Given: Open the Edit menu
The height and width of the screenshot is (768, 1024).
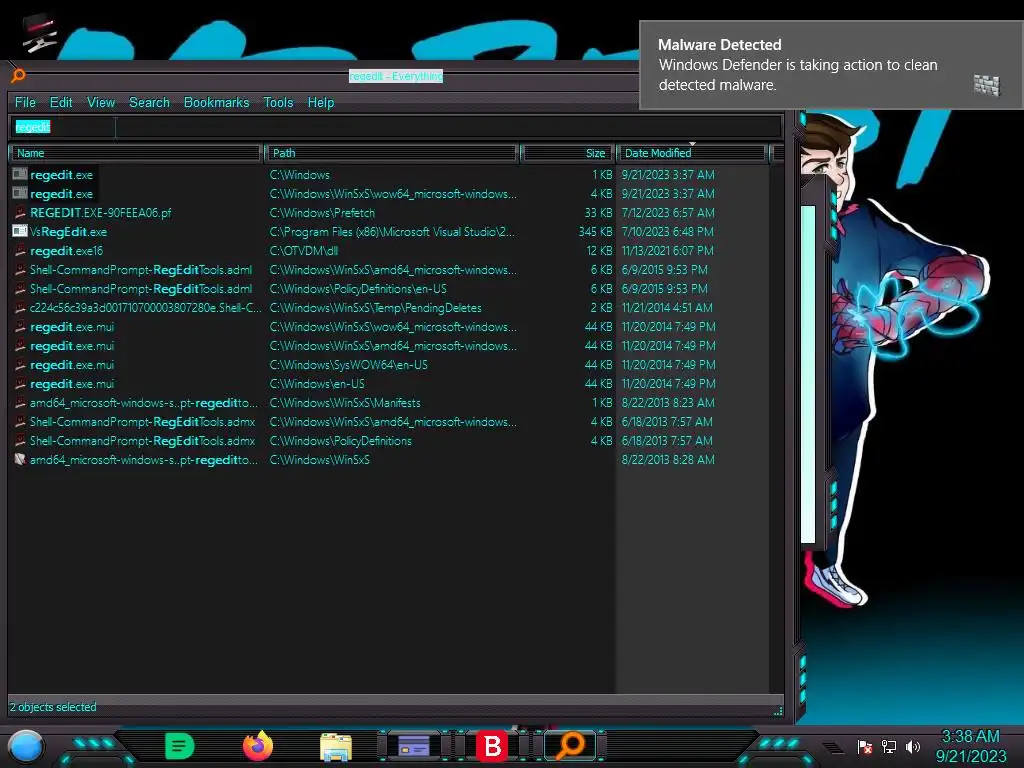Looking at the screenshot, I should [x=61, y=103].
